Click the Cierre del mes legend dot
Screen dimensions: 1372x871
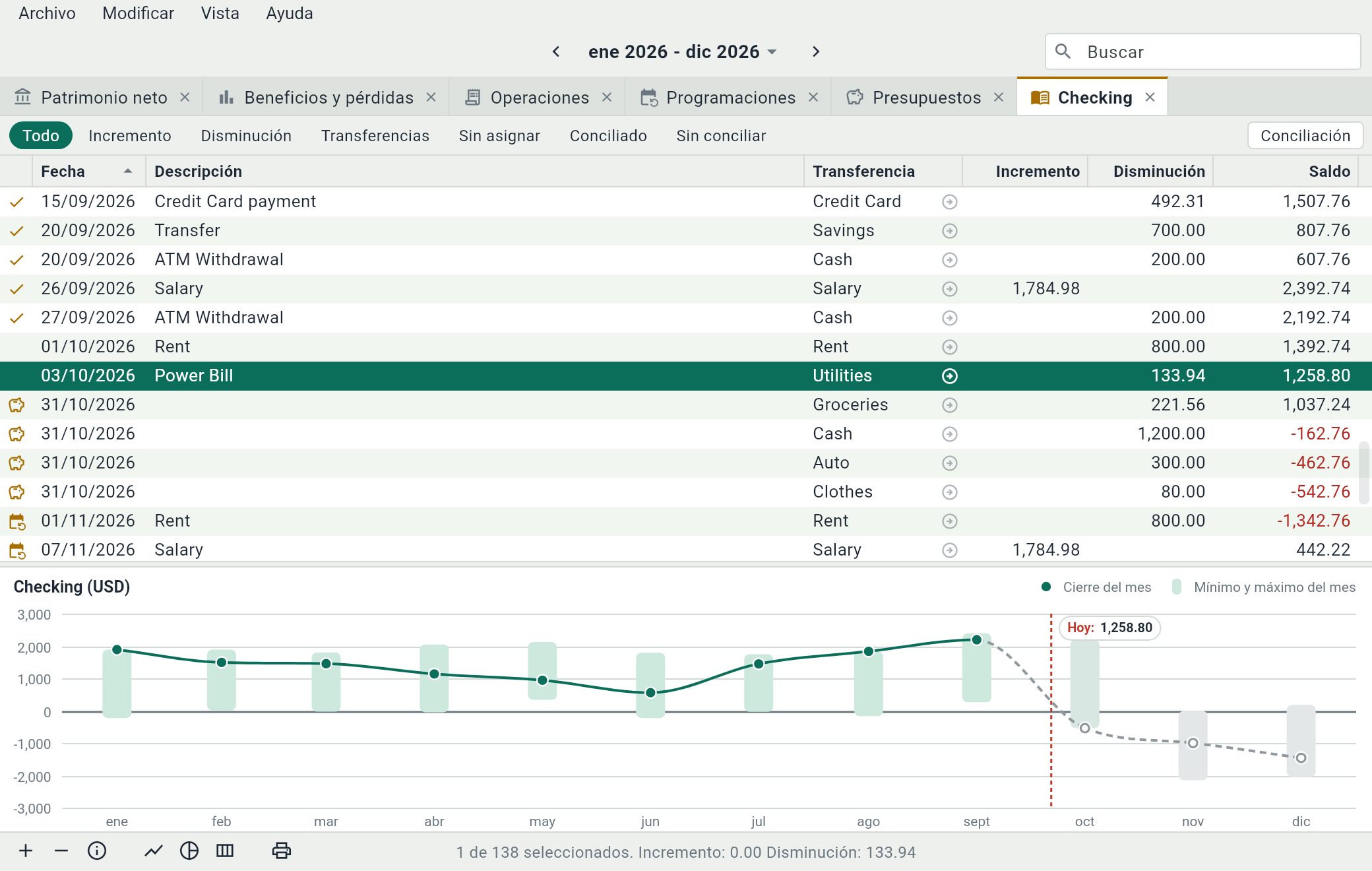[1046, 587]
